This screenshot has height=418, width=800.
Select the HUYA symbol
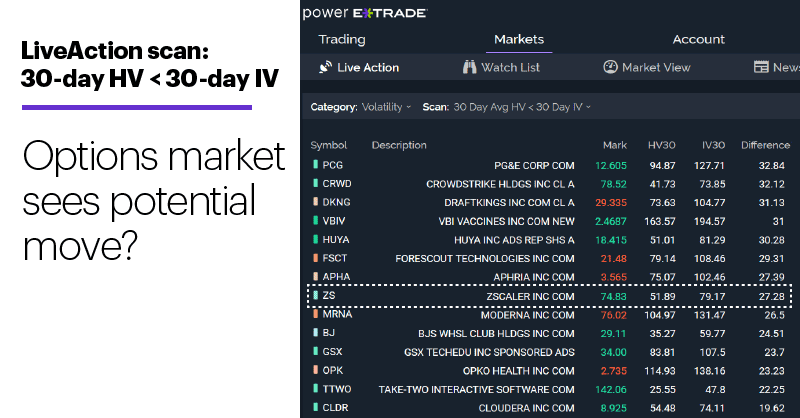(x=336, y=239)
